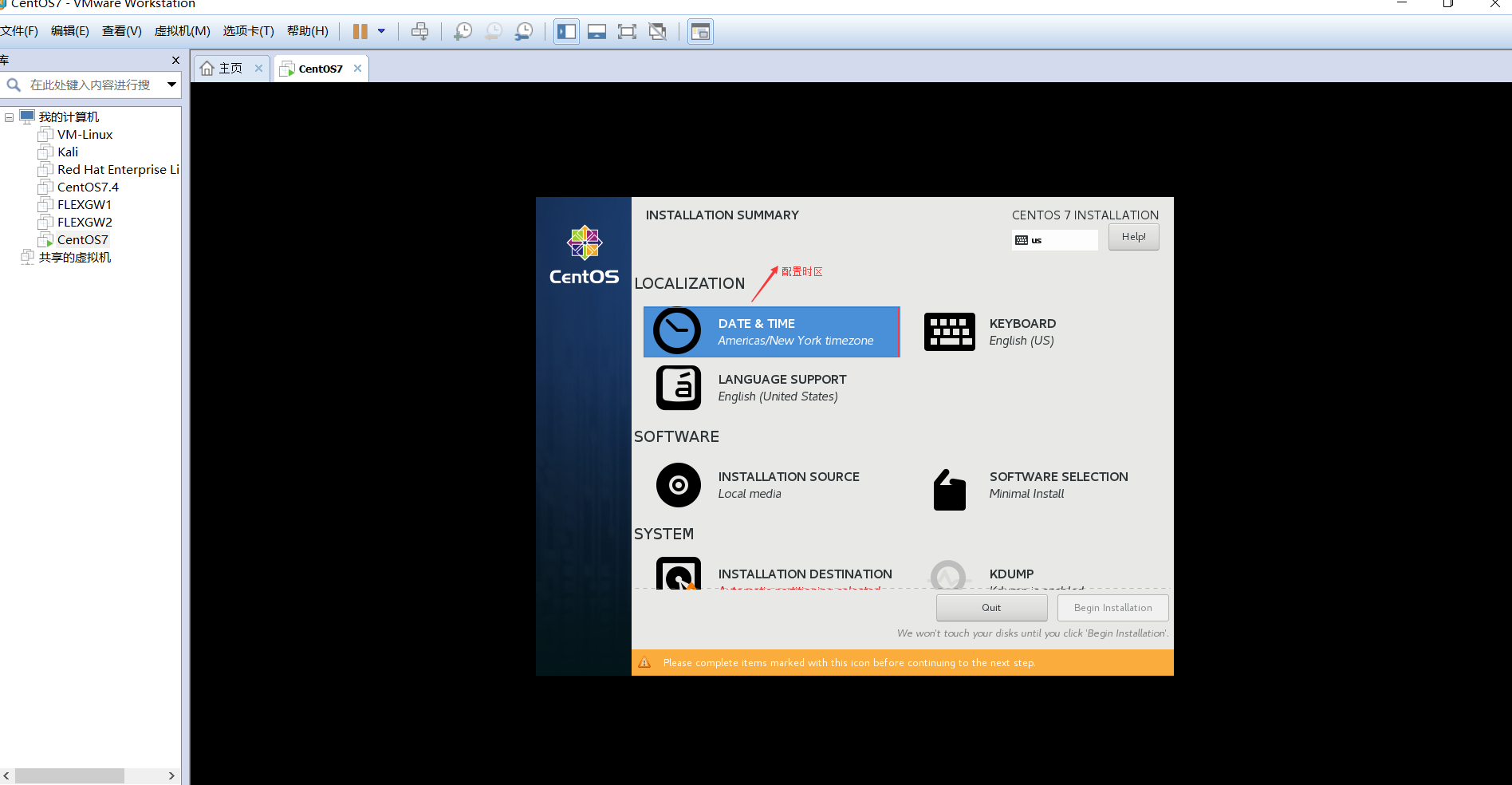The width and height of the screenshot is (1512, 785).
Task: Open the snapshot manager icon
Action: click(x=524, y=31)
